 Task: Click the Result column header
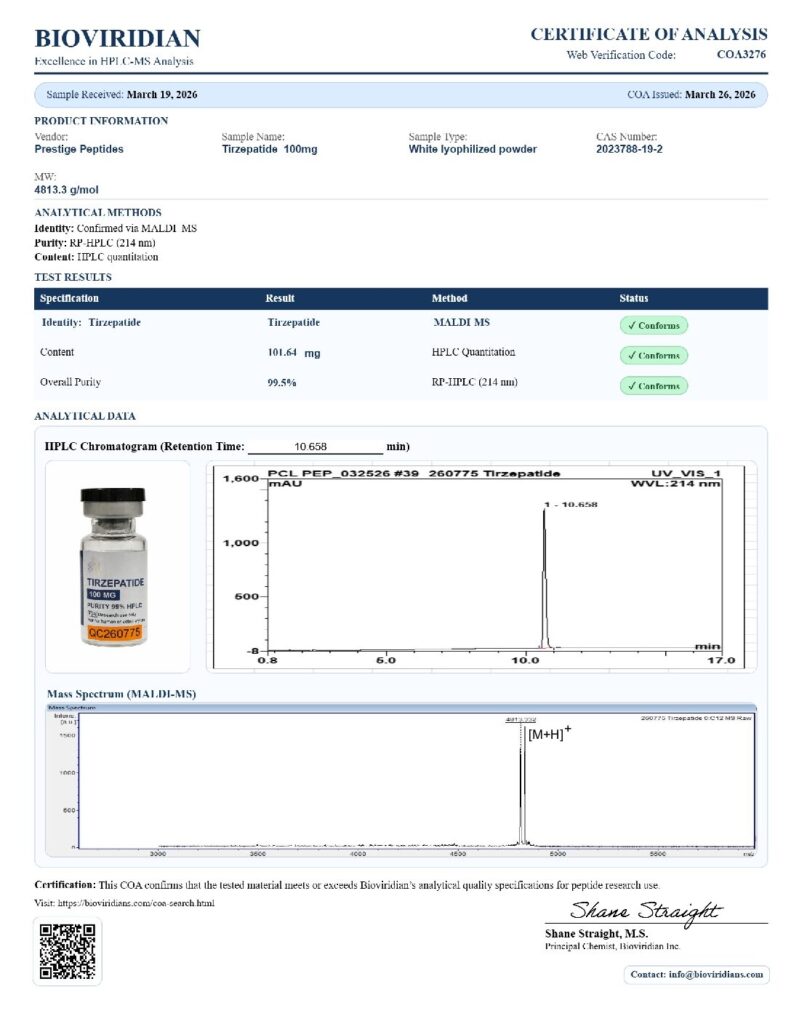280,298
